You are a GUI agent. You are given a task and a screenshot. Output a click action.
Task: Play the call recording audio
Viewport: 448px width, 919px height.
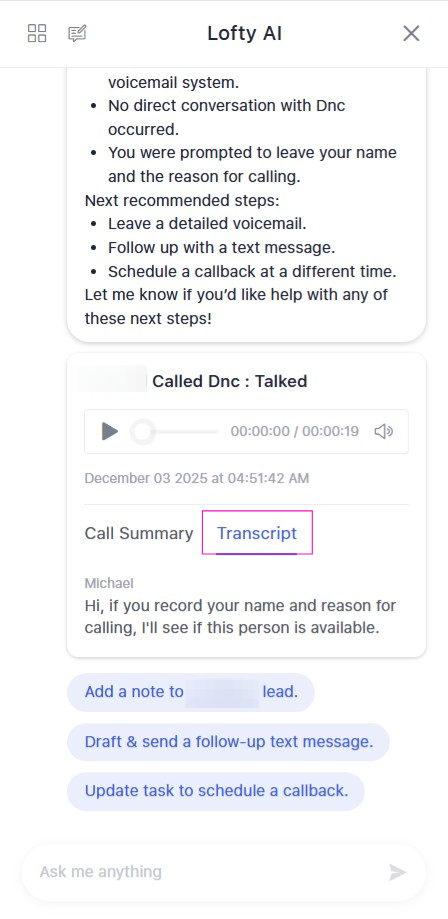tap(110, 431)
